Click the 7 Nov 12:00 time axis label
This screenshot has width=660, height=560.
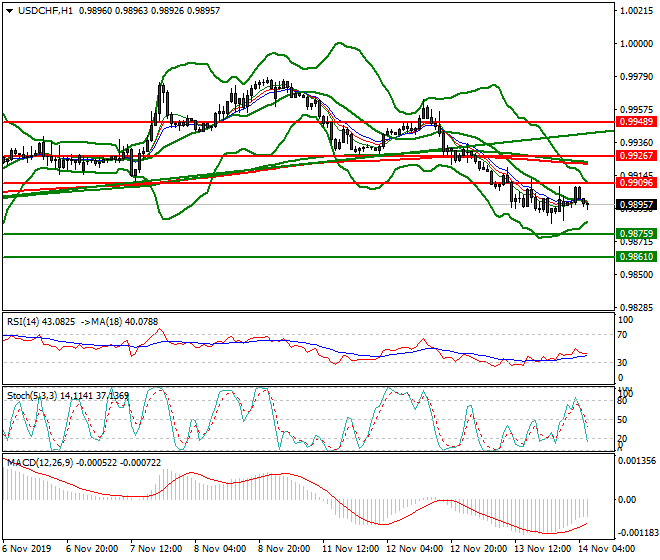click(x=156, y=549)
